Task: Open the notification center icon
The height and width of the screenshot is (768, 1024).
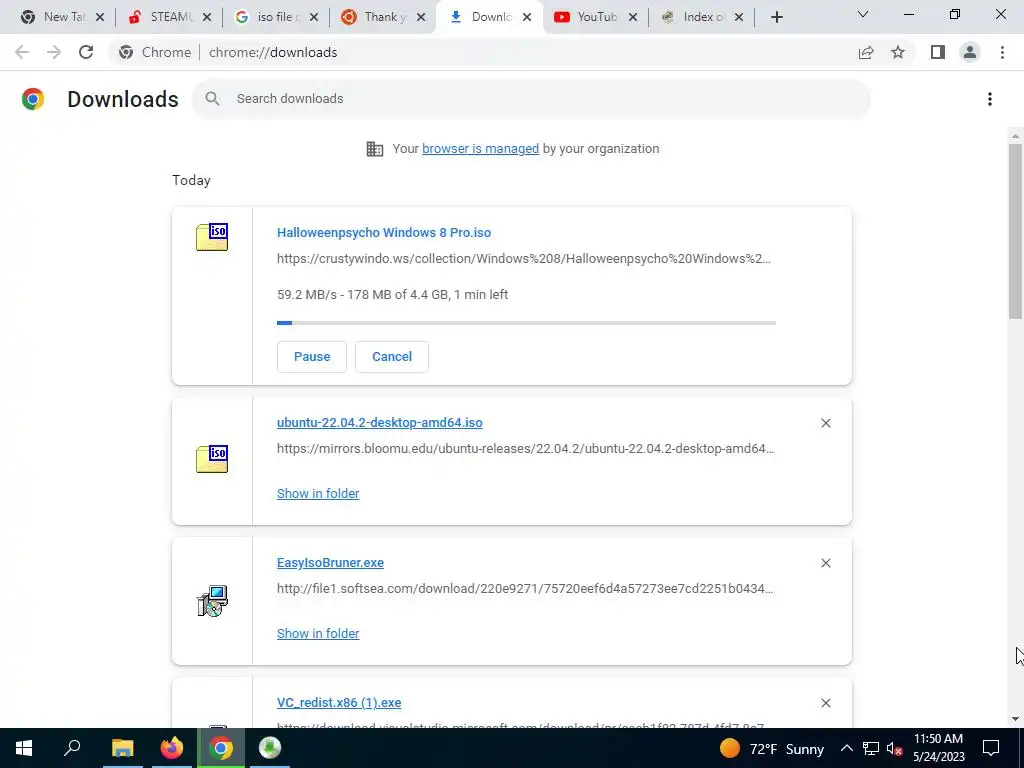Action: tap(991, 748)
